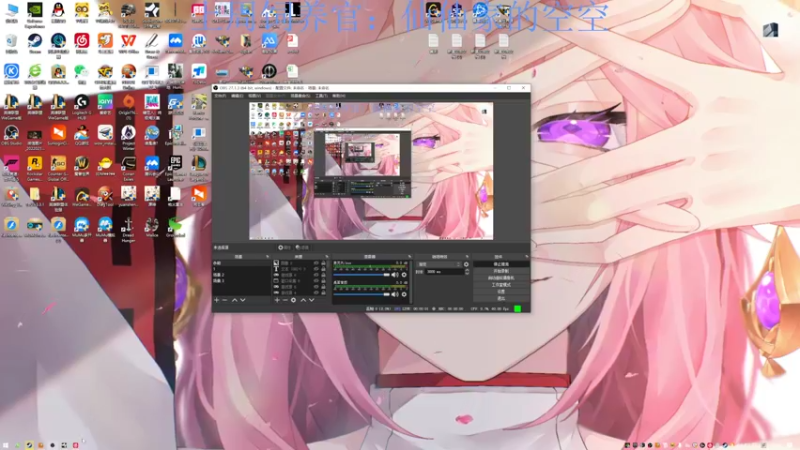800x450 pixels.
Task: Add a new scene with the plus icon
Action: [216, 300]
